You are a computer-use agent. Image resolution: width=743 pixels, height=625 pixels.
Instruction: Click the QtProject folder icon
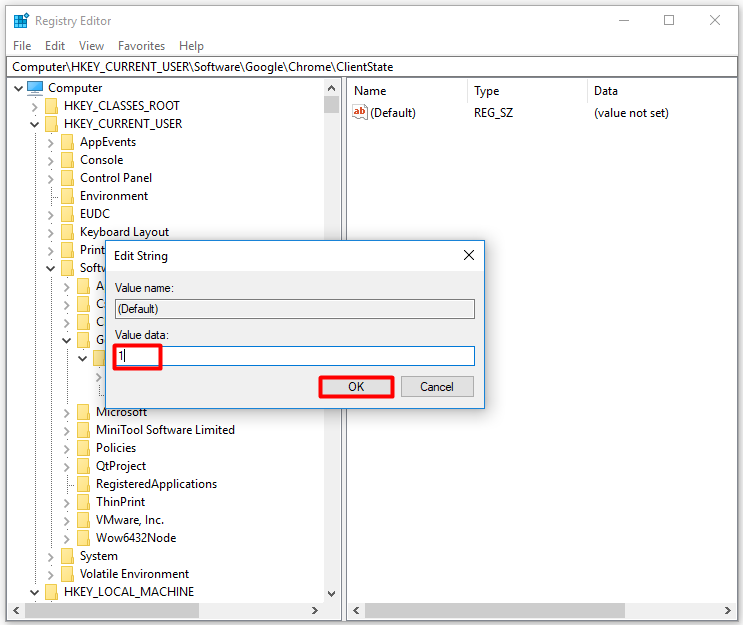[83, 466]
